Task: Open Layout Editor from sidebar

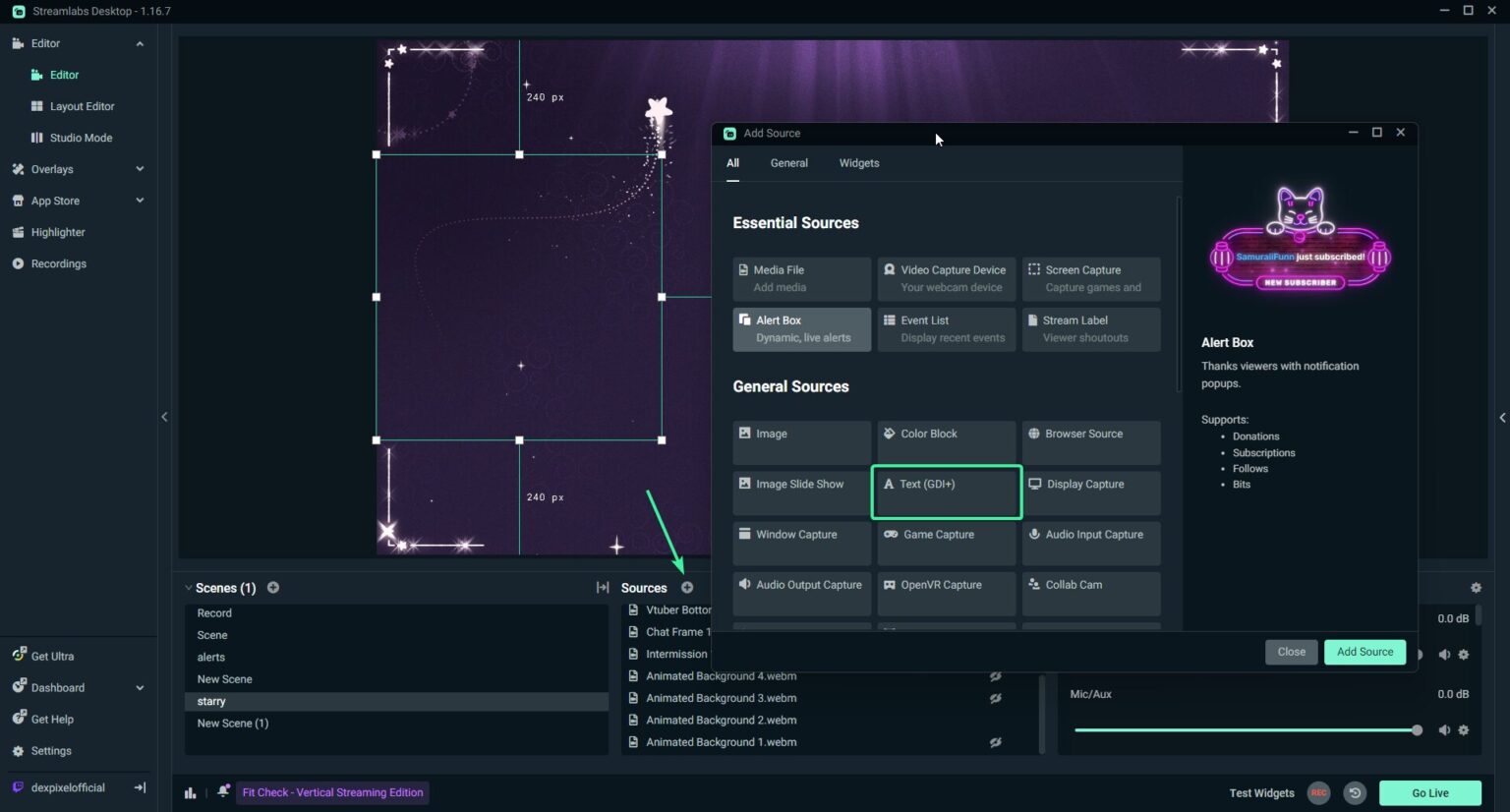Action: [x=82, y=106]
